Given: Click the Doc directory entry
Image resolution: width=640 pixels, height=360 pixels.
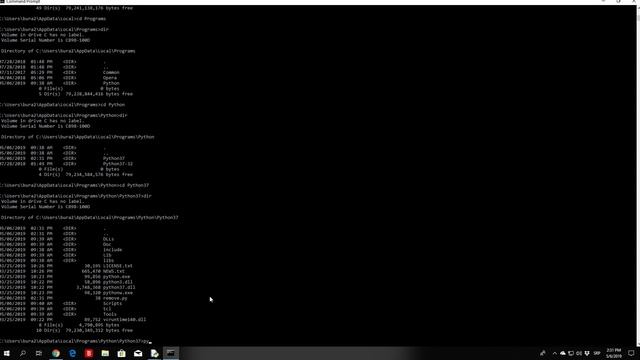Looking at the screenshot, I should (107, 244).
